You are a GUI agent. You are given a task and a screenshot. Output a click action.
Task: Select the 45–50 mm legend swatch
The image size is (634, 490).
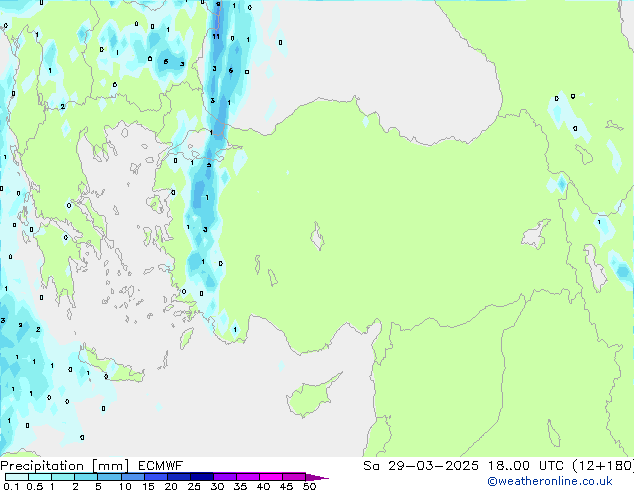[x=294, y=477]
